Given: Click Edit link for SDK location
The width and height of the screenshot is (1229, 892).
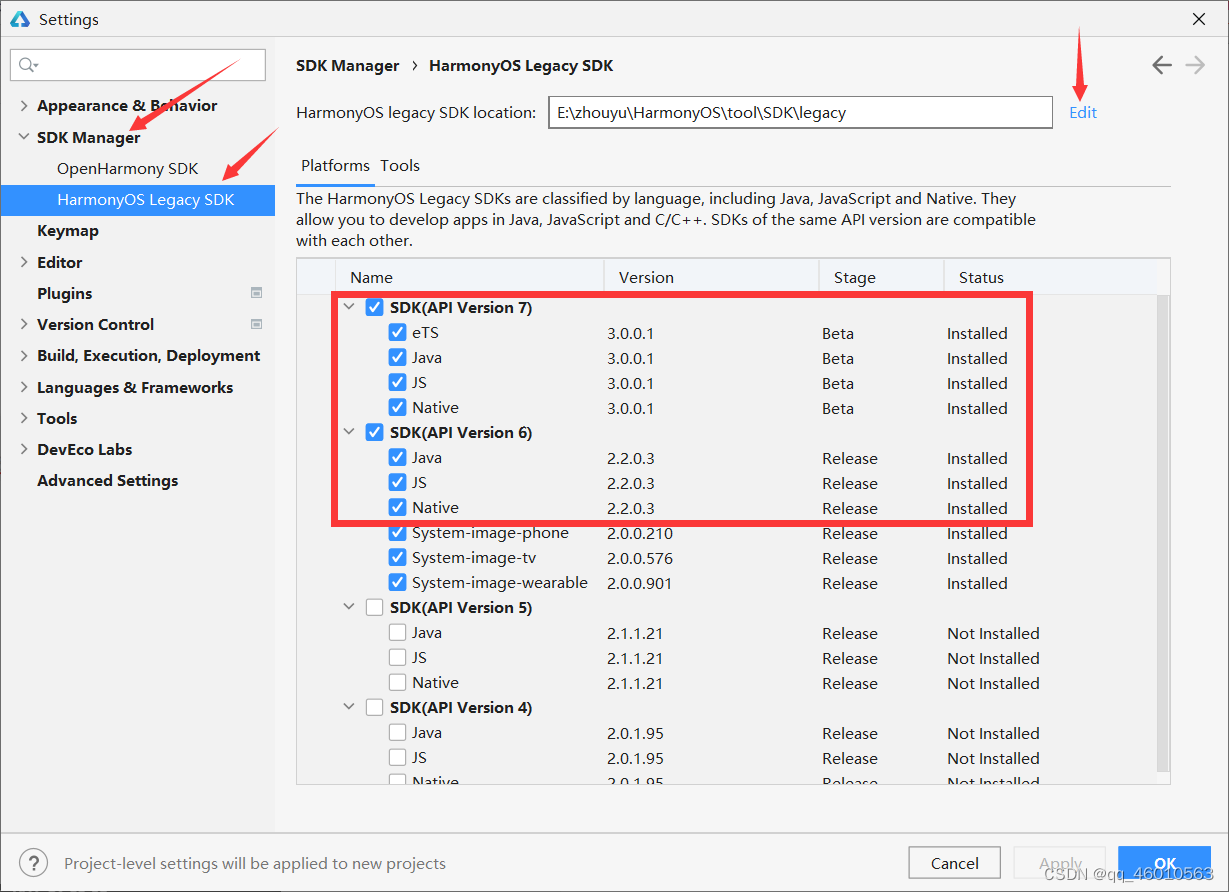Looking at the screenshot, I should pyautogui.click(x=1083, y=113).
